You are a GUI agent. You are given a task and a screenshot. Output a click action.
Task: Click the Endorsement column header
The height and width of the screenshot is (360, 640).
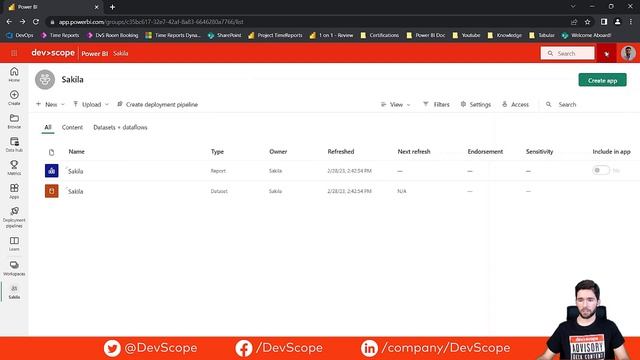485,151
